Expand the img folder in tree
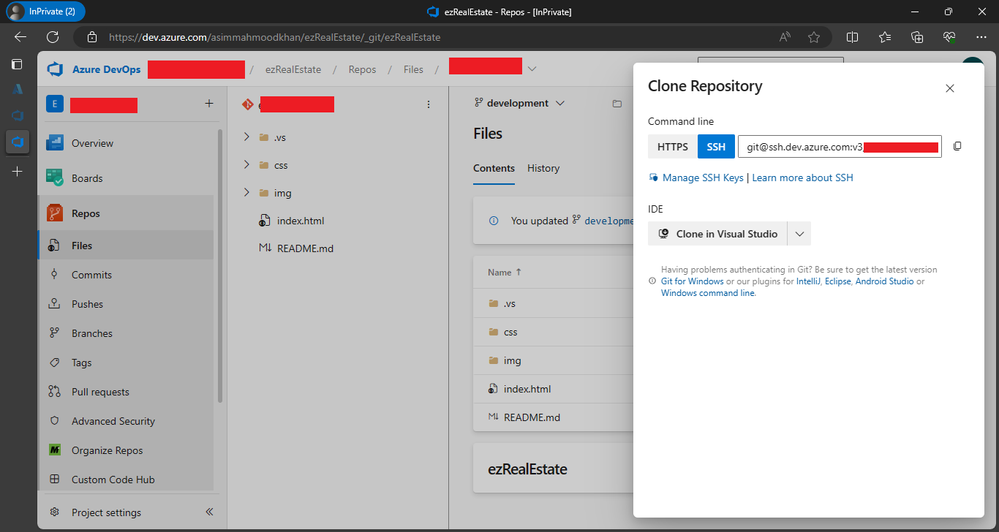Screen dimensions: 999x532 tap(247, 192)
